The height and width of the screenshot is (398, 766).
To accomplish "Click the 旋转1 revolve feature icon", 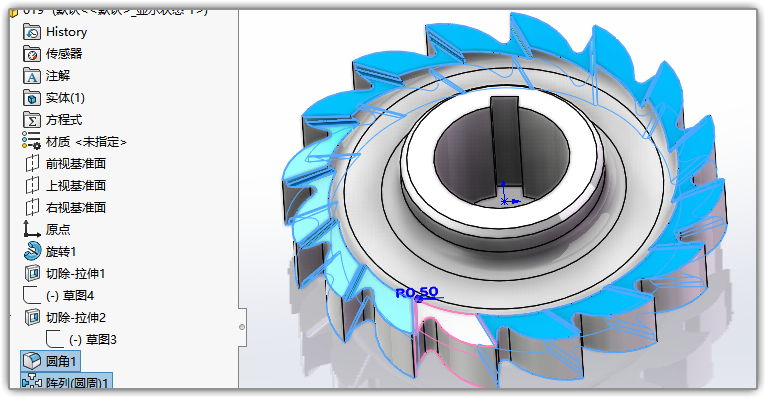I will pyautogui.click(x=32, y=251).
